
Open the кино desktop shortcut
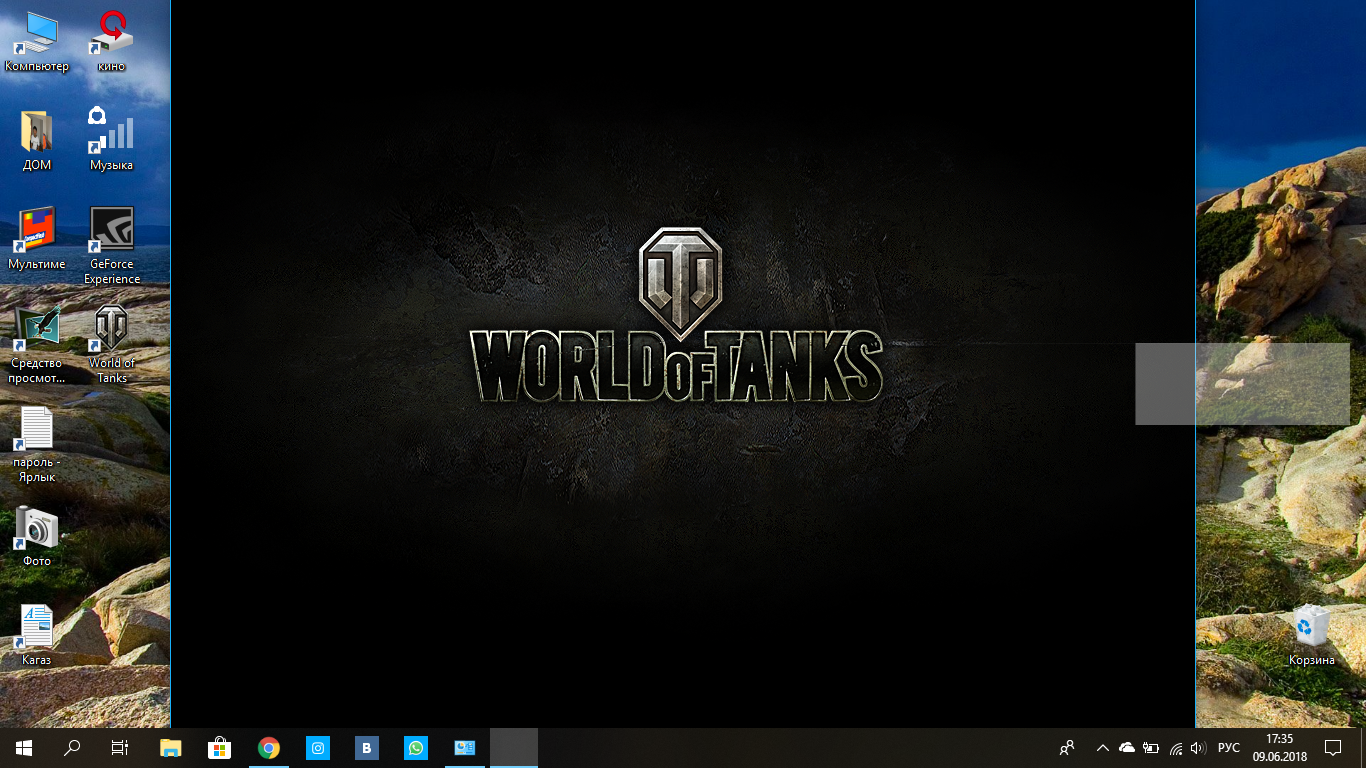pos(112,41)
